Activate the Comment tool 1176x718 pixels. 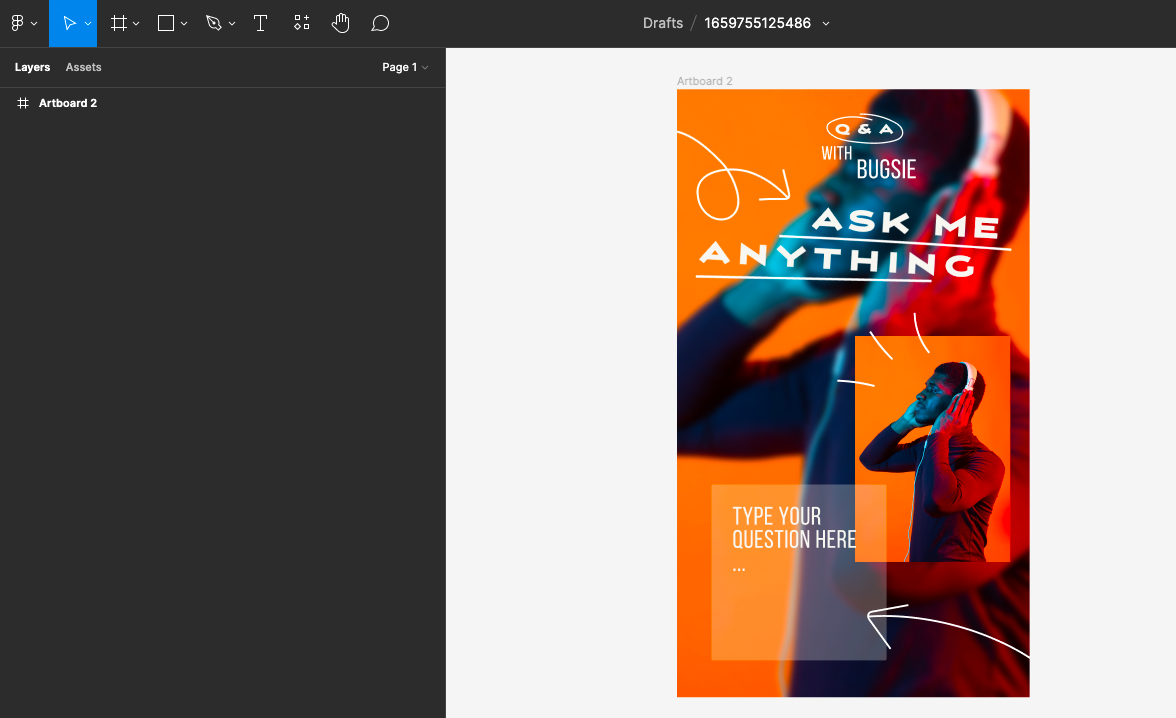pos(380,23)
